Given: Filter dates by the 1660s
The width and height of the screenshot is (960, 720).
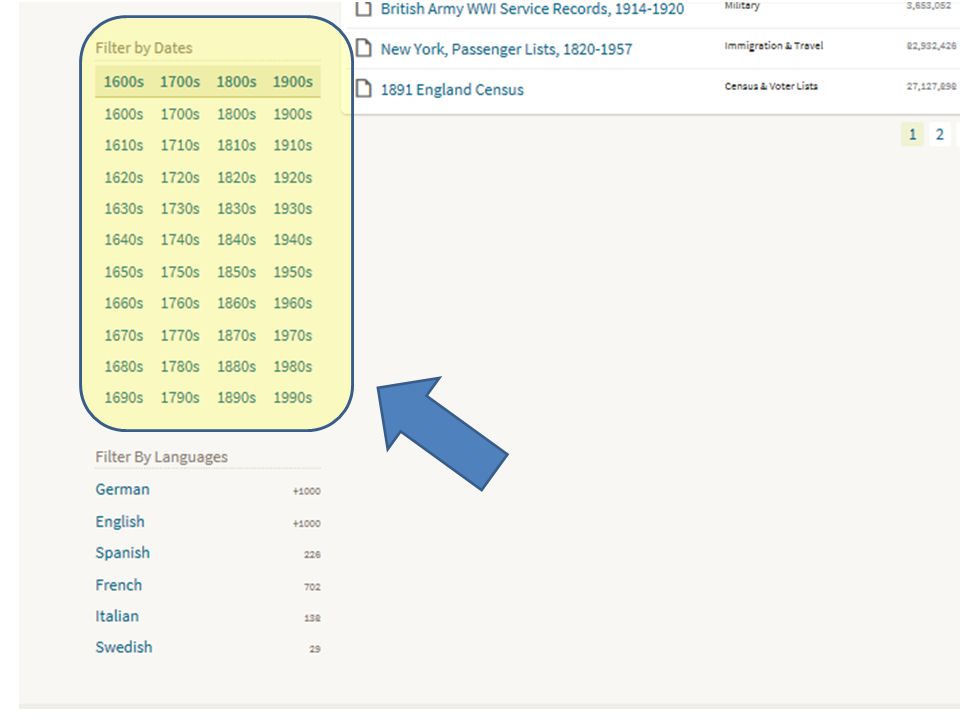Looking at the screenshot, I should (124, 303).
